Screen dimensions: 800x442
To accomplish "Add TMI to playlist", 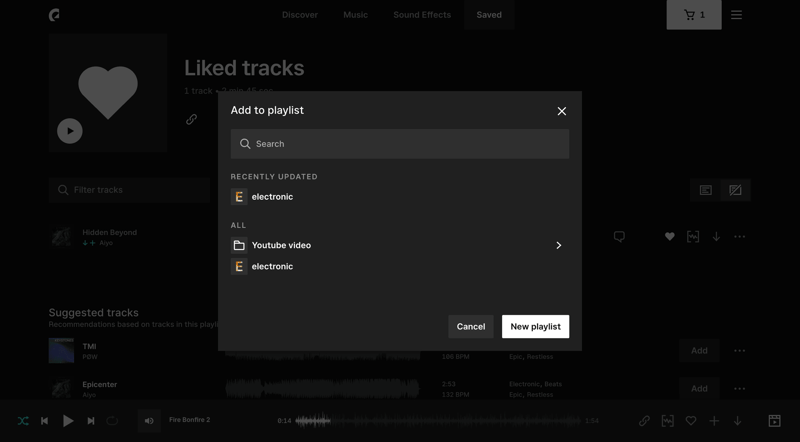I will click(699, 351).
